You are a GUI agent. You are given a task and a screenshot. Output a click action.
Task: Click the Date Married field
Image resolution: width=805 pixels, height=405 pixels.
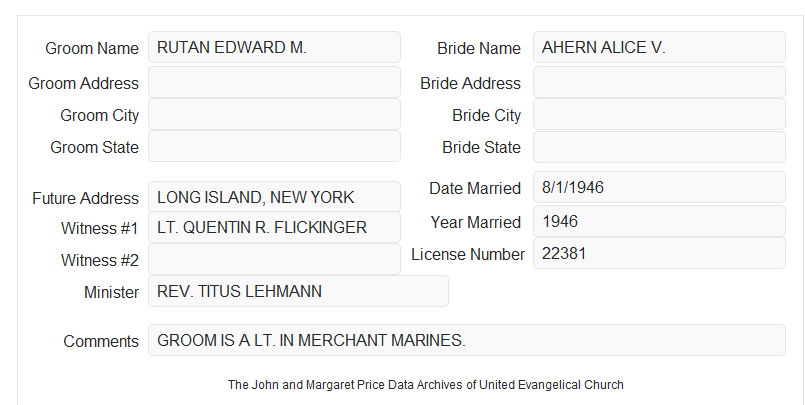[659, 187]
